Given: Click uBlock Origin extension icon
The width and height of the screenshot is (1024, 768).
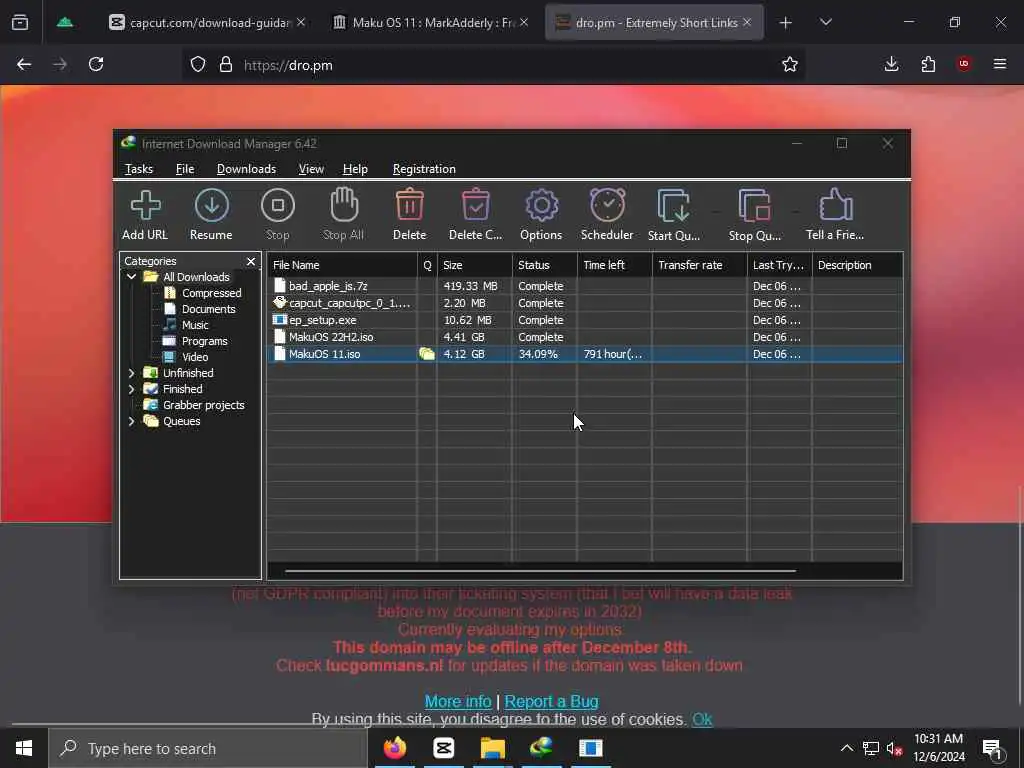Looking at the screenshot, I should (x=964, y=64).
